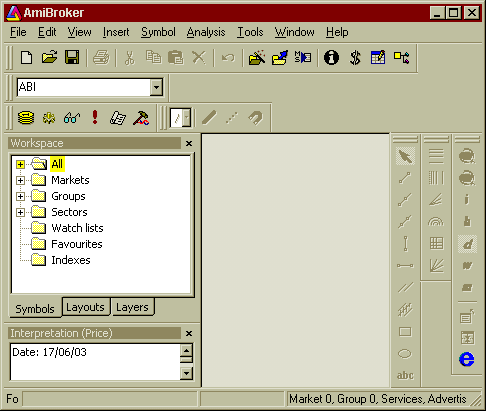This screenshot has height=411, width=486.
Task: Click the Paste clipboard icon
Action: pos(176,57)
